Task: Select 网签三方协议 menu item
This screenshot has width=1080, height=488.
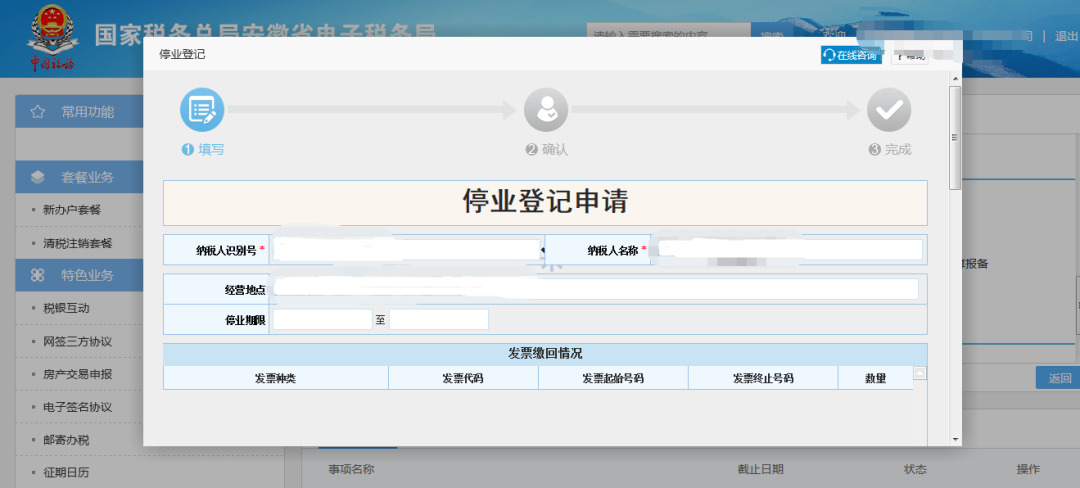Action: (x=77, y=341)
